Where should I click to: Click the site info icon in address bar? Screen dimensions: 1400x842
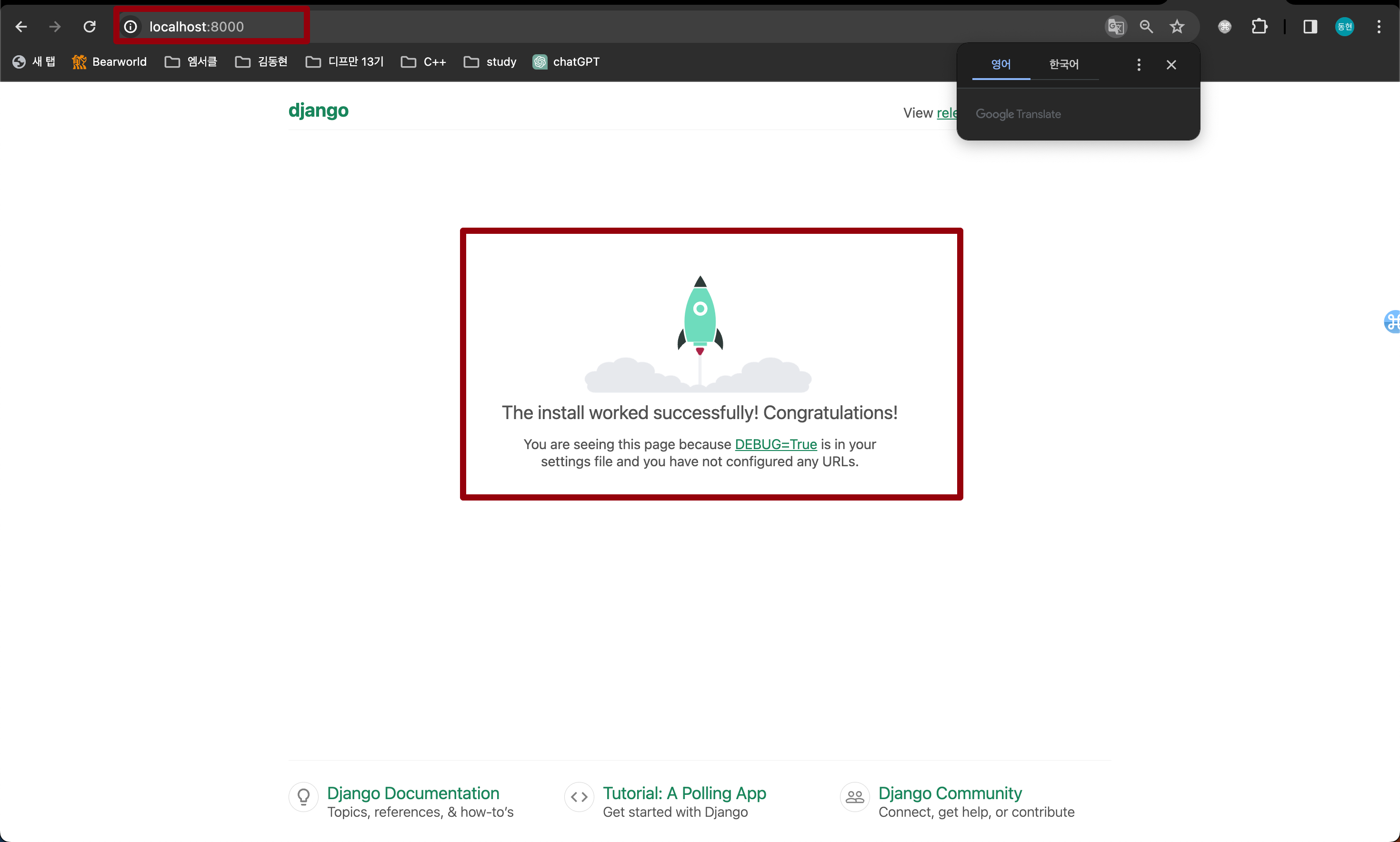[x=130, y=26]
